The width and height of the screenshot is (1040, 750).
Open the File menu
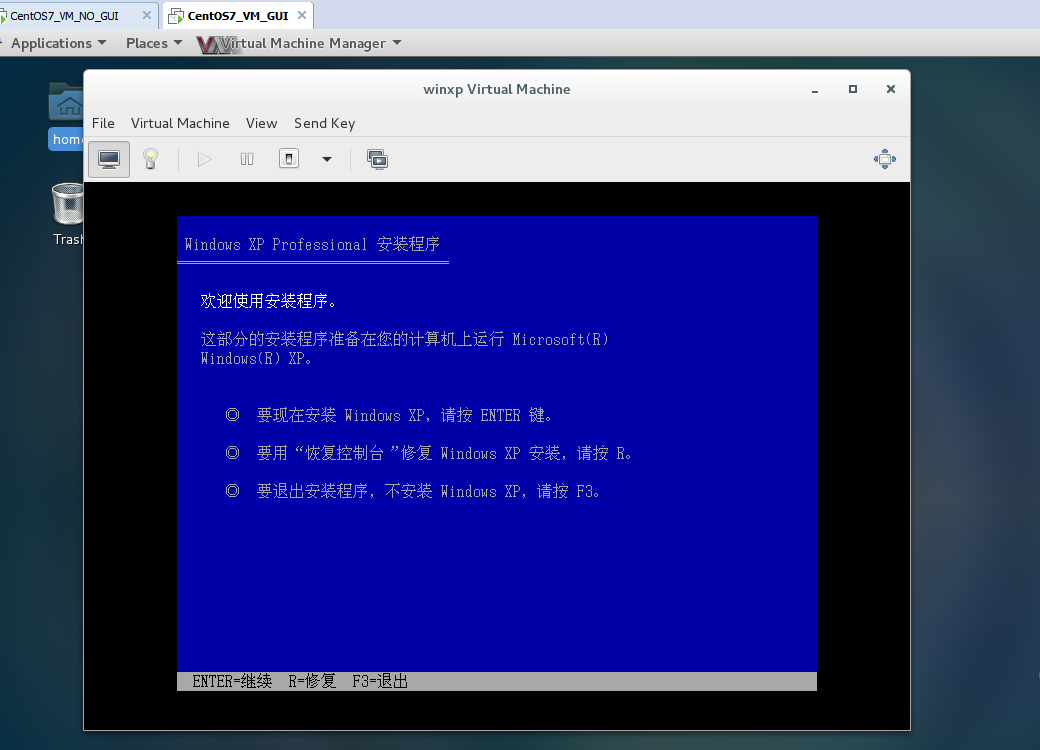click(103, 123)
